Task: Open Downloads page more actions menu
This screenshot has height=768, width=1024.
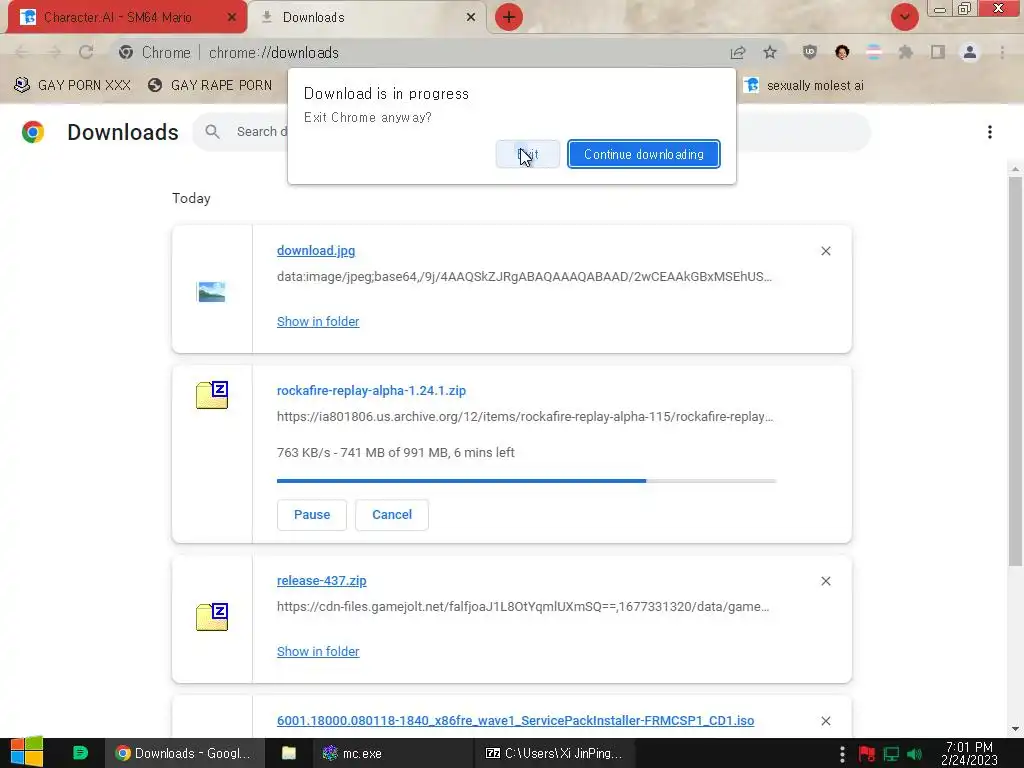Action: click(x=990, y=132)
